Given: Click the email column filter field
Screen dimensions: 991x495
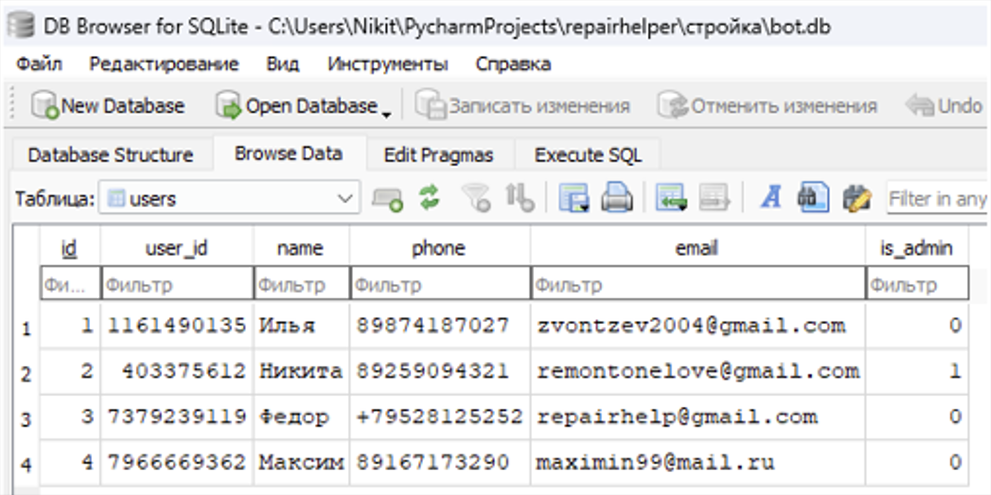Looking at the screenshot, I should [697, 285].
